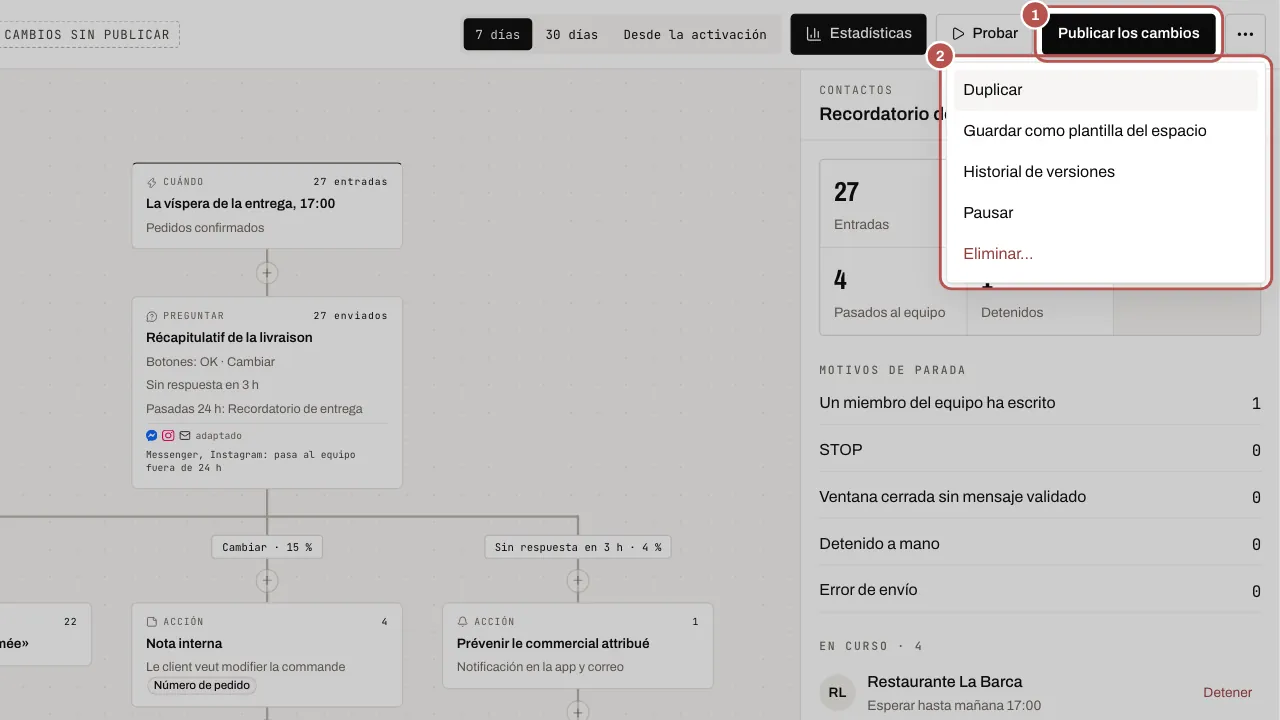The image size is (1280, 720).
Task: Click the bell icon on the Prévenir action
Action: click(x=463, y=622)
